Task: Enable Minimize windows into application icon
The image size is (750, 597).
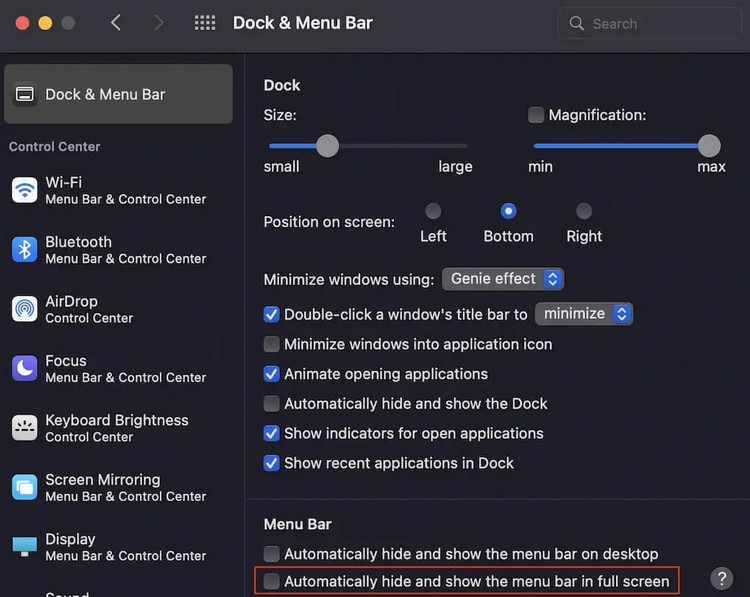Action: (x=271, y=344)
